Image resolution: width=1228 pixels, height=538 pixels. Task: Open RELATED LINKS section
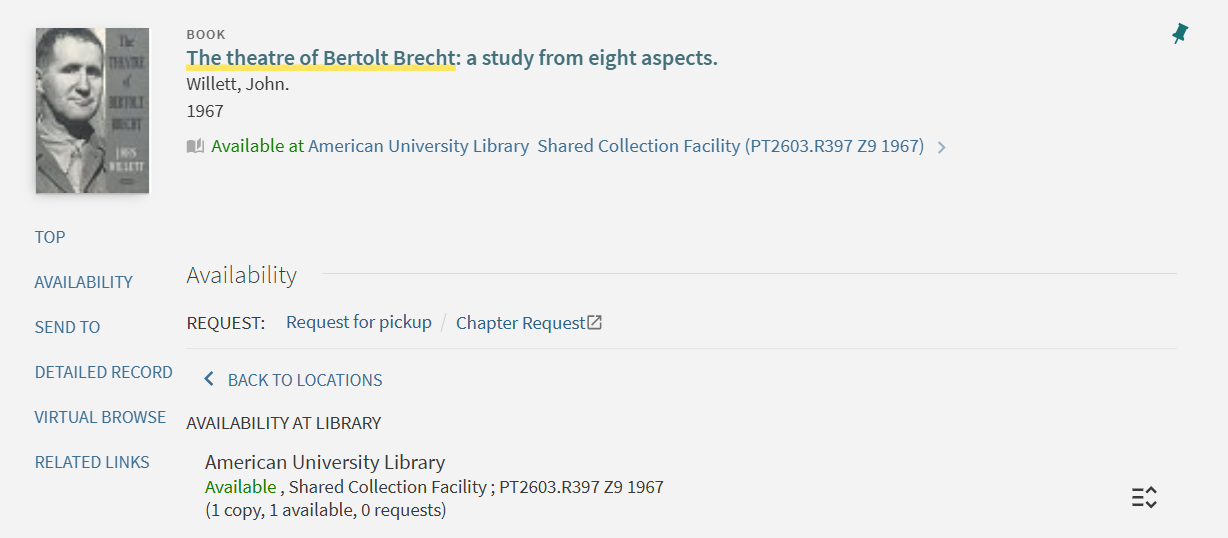tap(92, 462)
